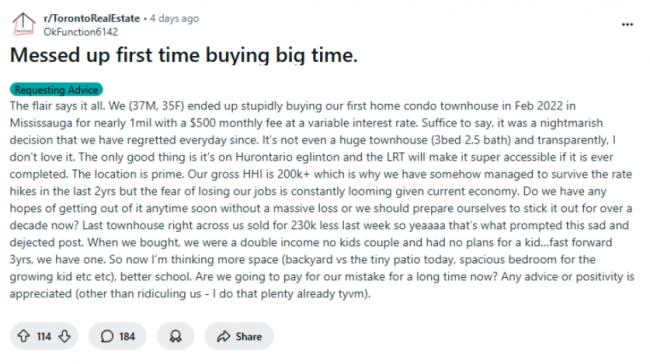Image resolution: width=650 pixels, height=364 pixels.
Task: Open the post title 'Messed up first time buying'
Action: pos(184,55)
